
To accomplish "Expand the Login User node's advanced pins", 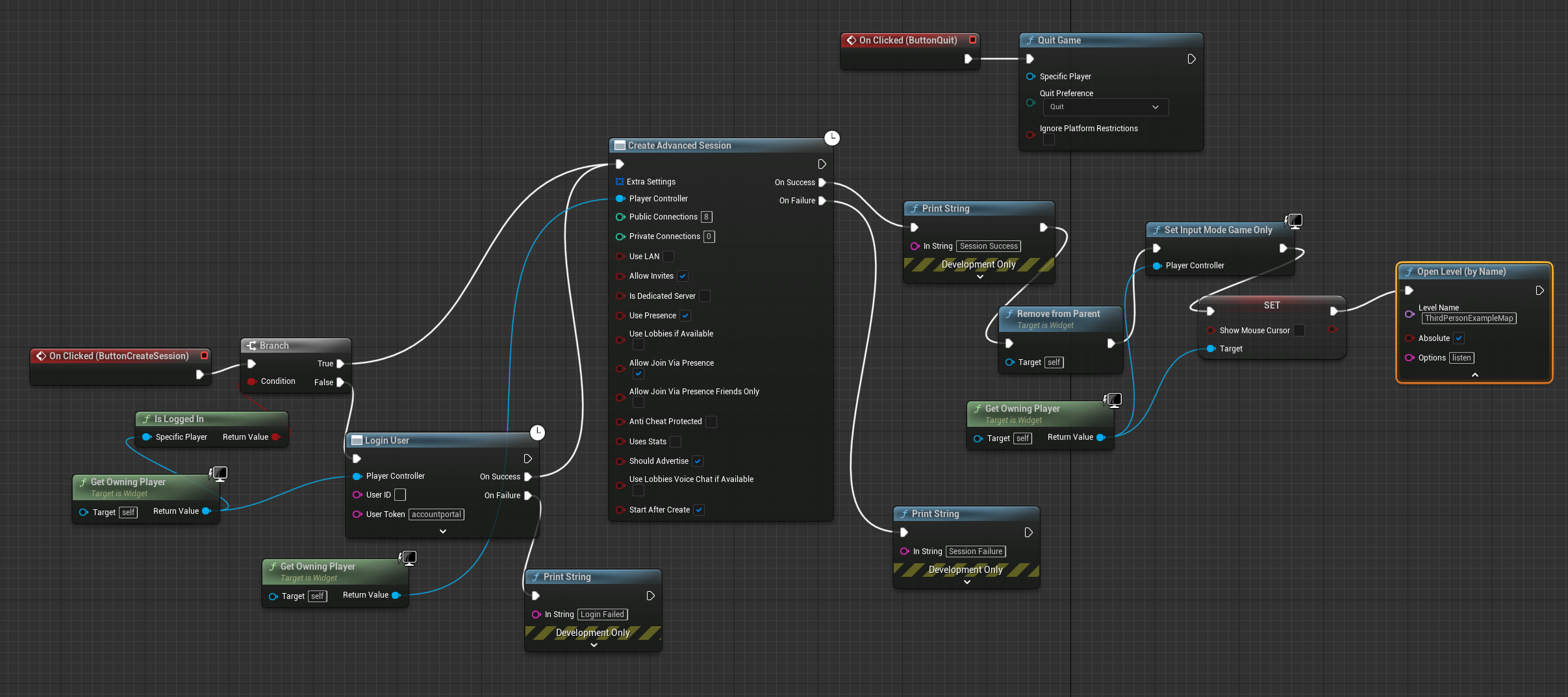I will pos(443,531).
